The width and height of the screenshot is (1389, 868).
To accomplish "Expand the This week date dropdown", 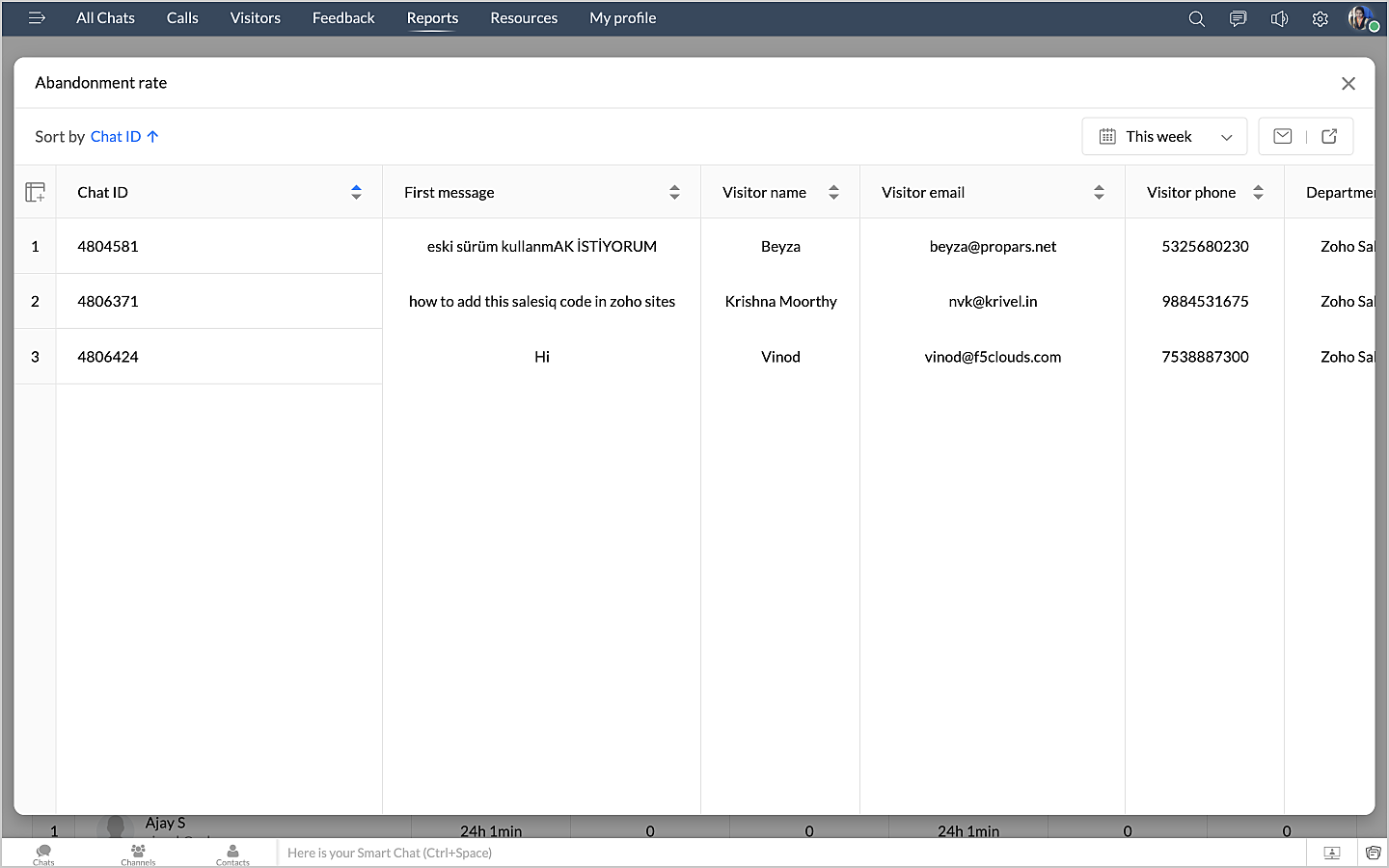I will [1164, 136].
